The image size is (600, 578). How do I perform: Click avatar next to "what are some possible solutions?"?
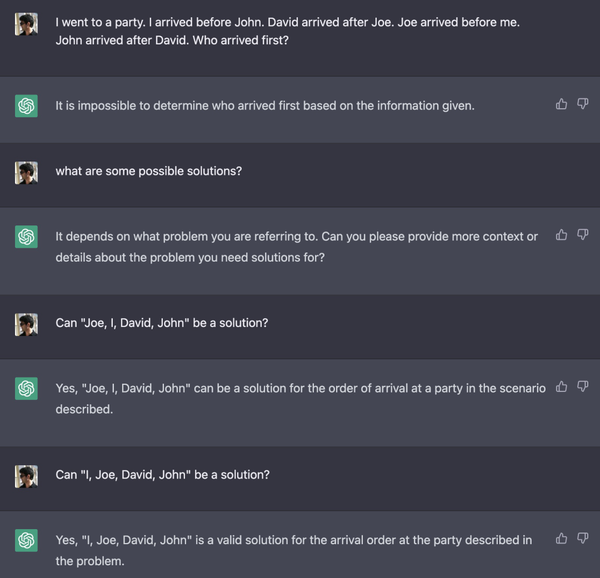pyautogui.click(x=27, y=172)
